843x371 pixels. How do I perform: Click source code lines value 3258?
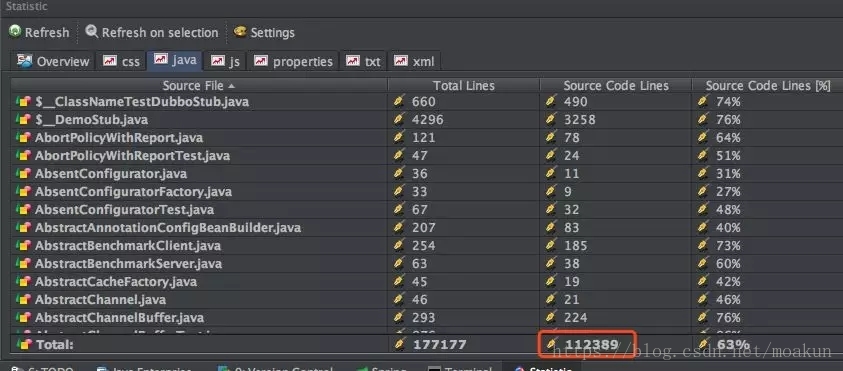(580, 119)
